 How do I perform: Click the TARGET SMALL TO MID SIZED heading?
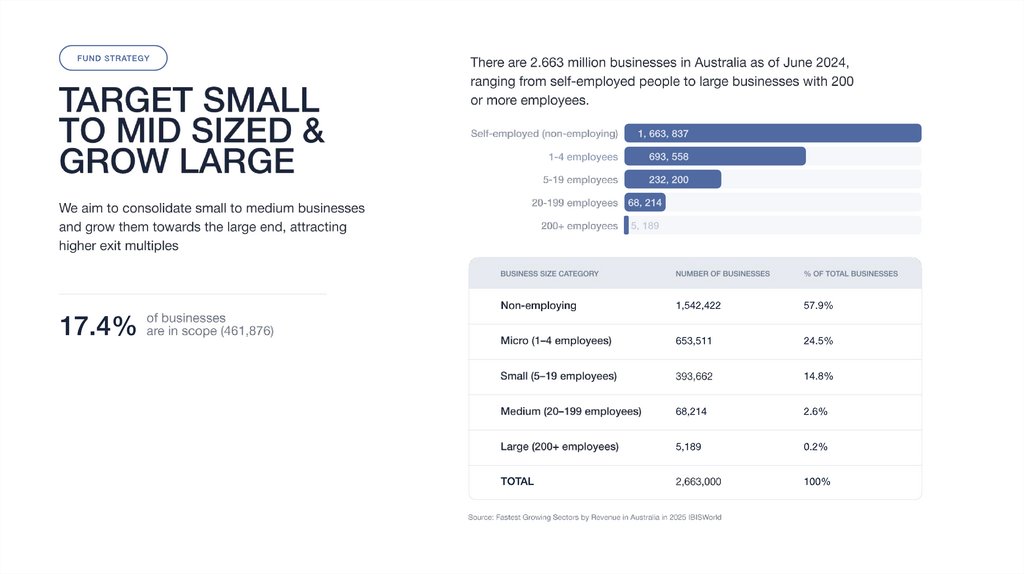pos(192,130)
